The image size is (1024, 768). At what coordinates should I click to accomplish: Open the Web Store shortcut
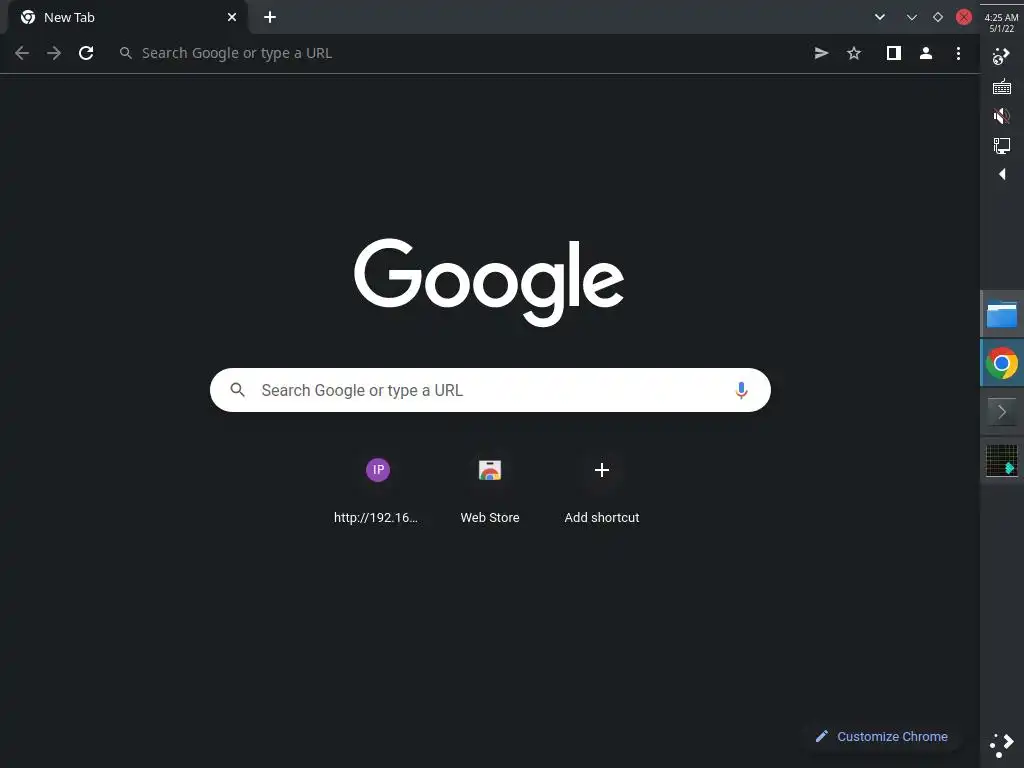coord(490,489)
